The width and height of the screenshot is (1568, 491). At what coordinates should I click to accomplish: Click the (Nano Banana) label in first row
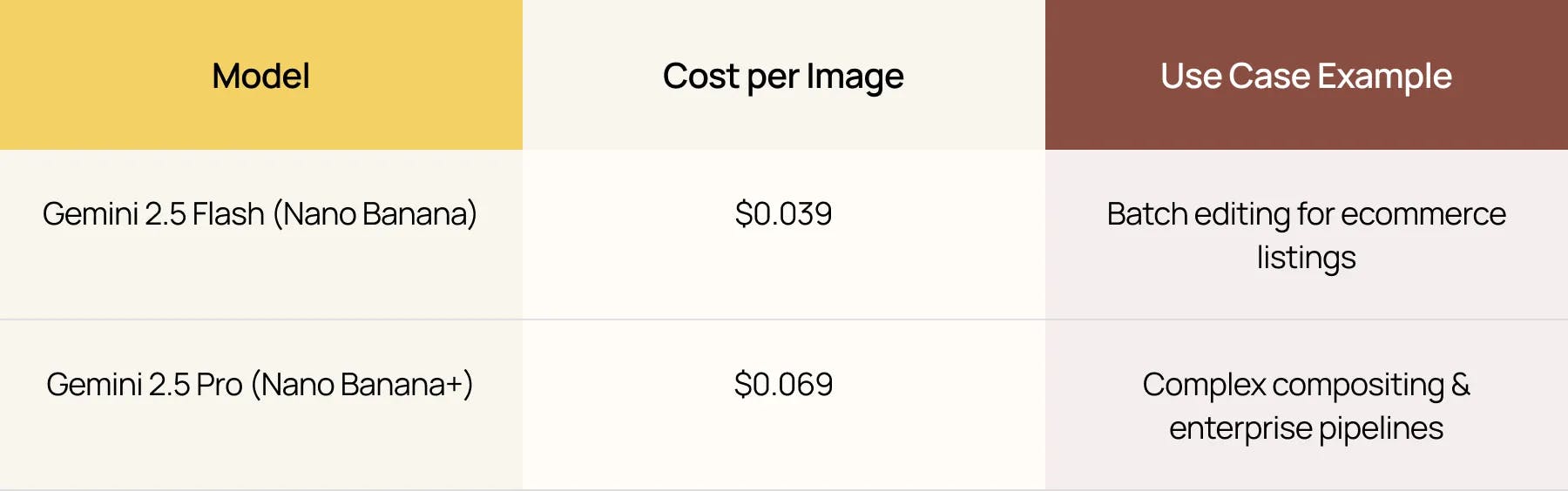coord(375,214)
